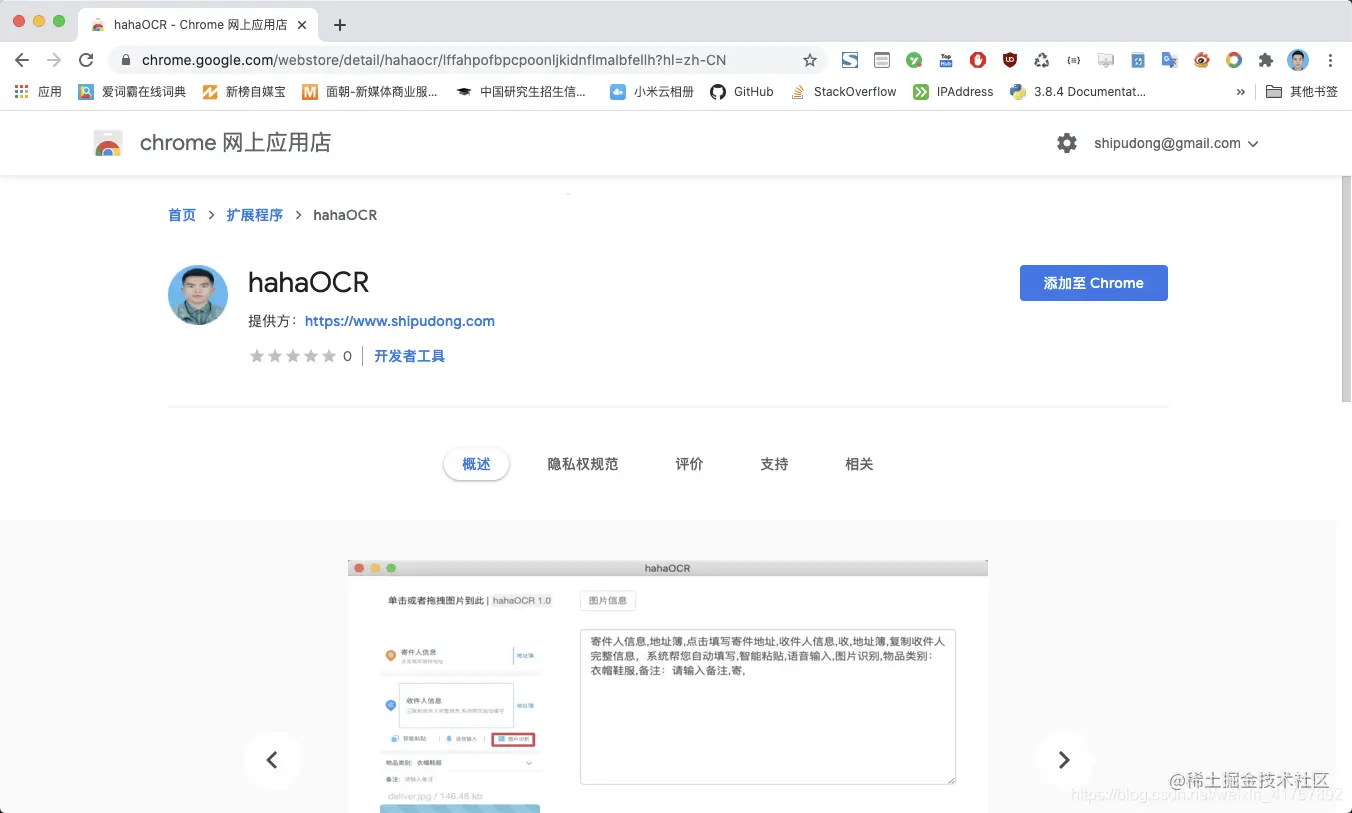The width and height of the screenshot is (1352, 813).
Task: Open the IPAddress bookmark
Action: [954, 91]
